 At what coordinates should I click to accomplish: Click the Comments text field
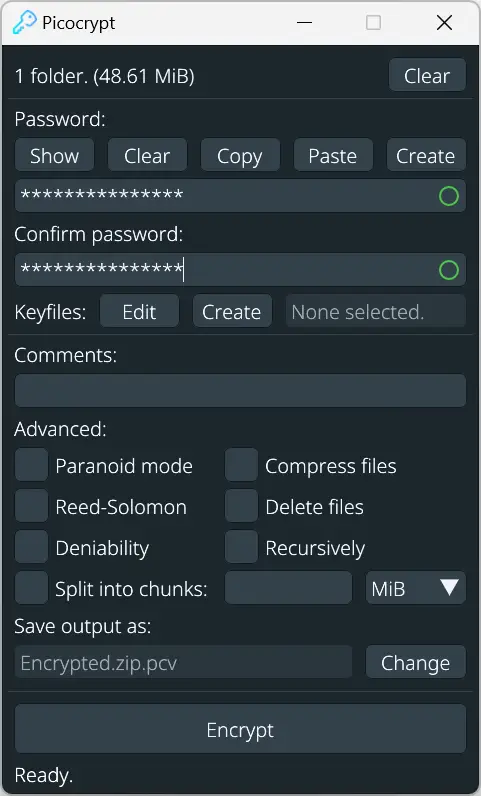point(240,390)
